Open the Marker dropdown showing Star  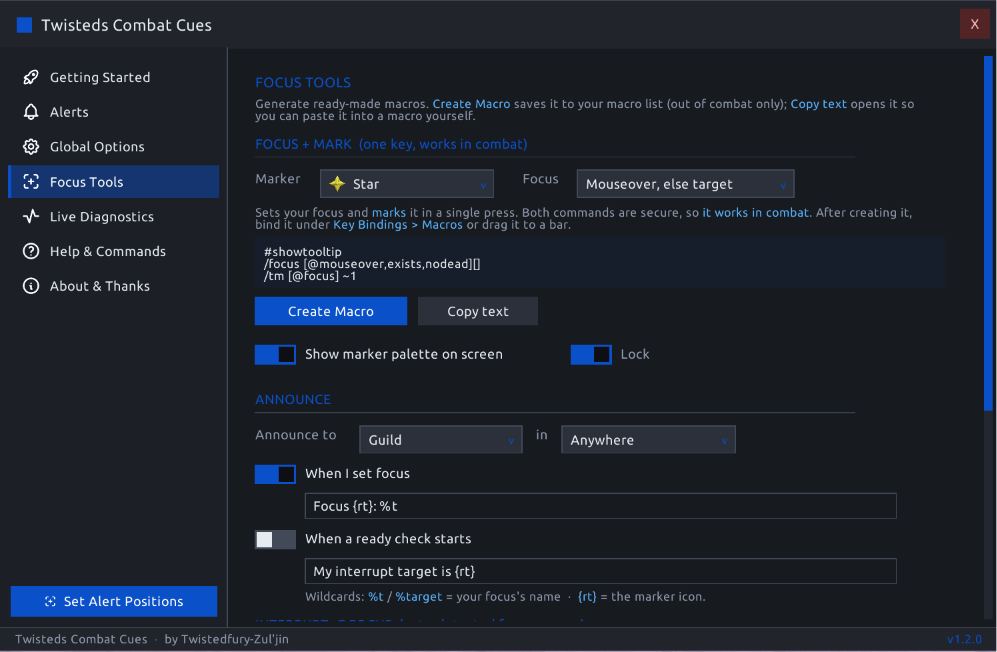[x=407, y=184]
